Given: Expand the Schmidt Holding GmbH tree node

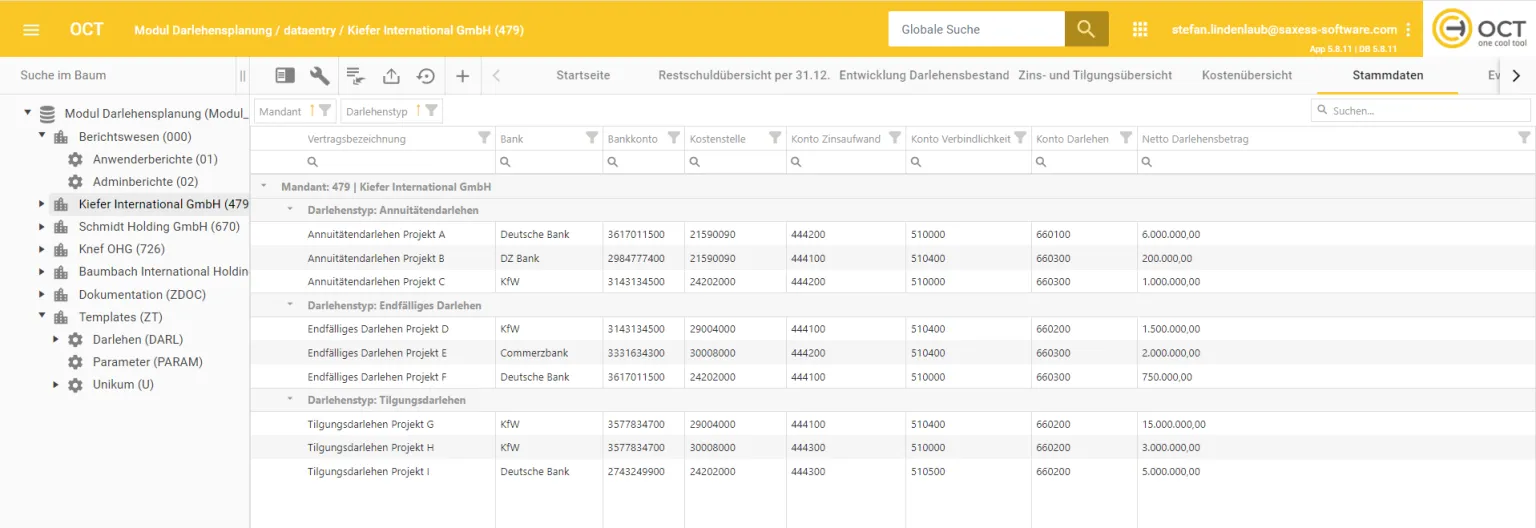Looking at the screenshot, I should [x=42, y=227].
